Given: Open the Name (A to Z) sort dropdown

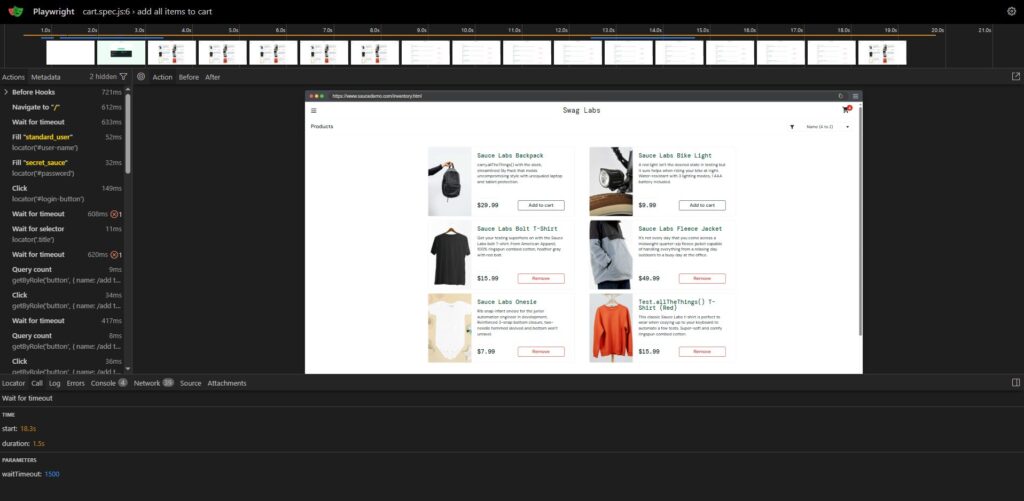Looking at the screenshot, I should [825, 127].
